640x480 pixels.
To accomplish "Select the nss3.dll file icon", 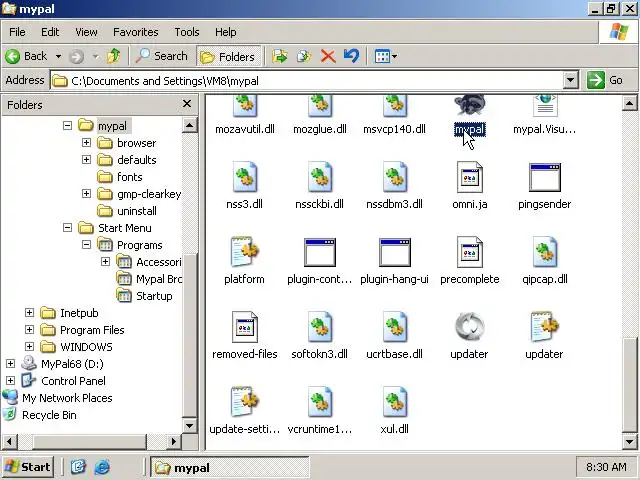I will click(x=244, y=177).
